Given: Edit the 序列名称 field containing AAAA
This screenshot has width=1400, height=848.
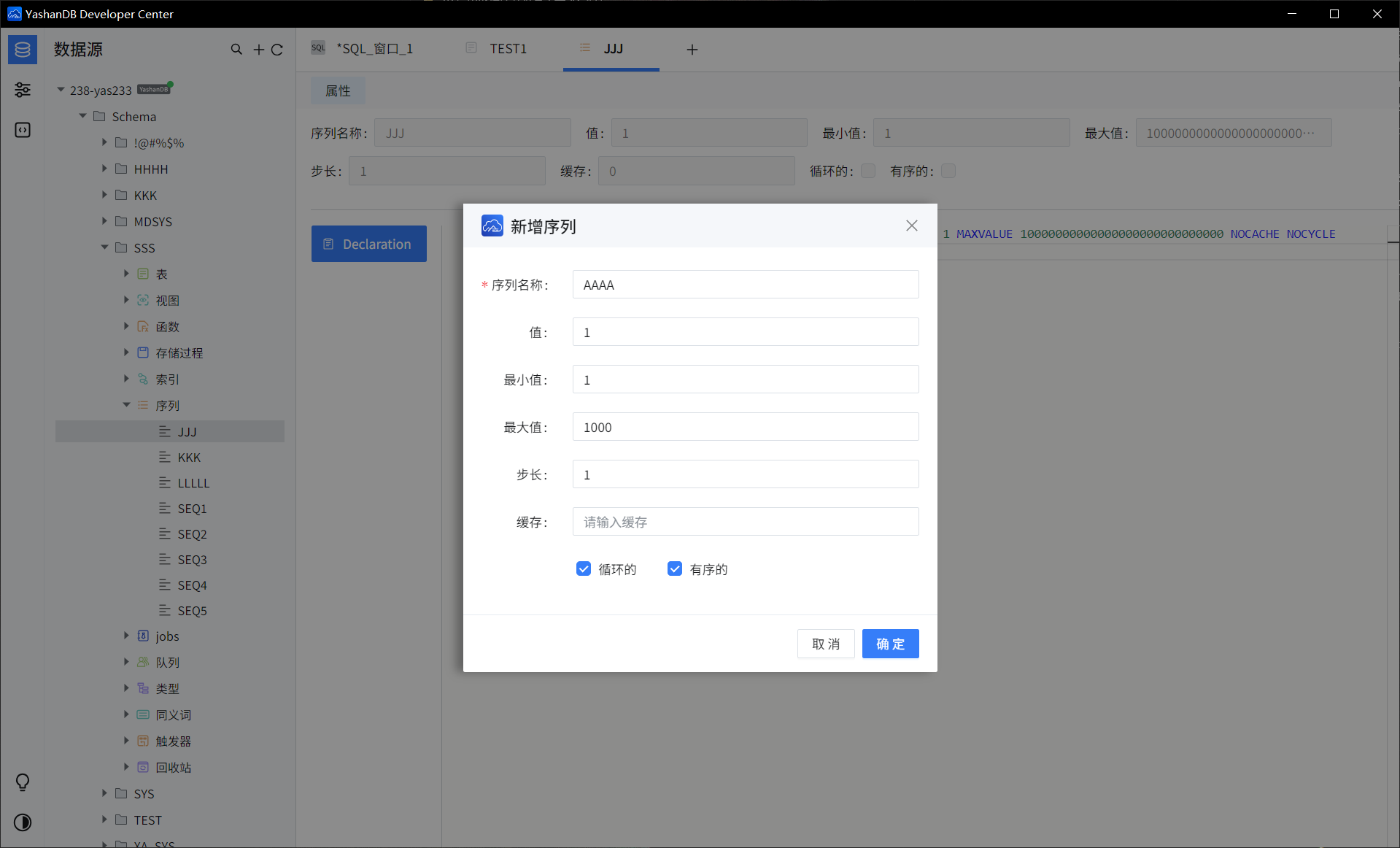Looking at the screenshot, I should (746, 285).
